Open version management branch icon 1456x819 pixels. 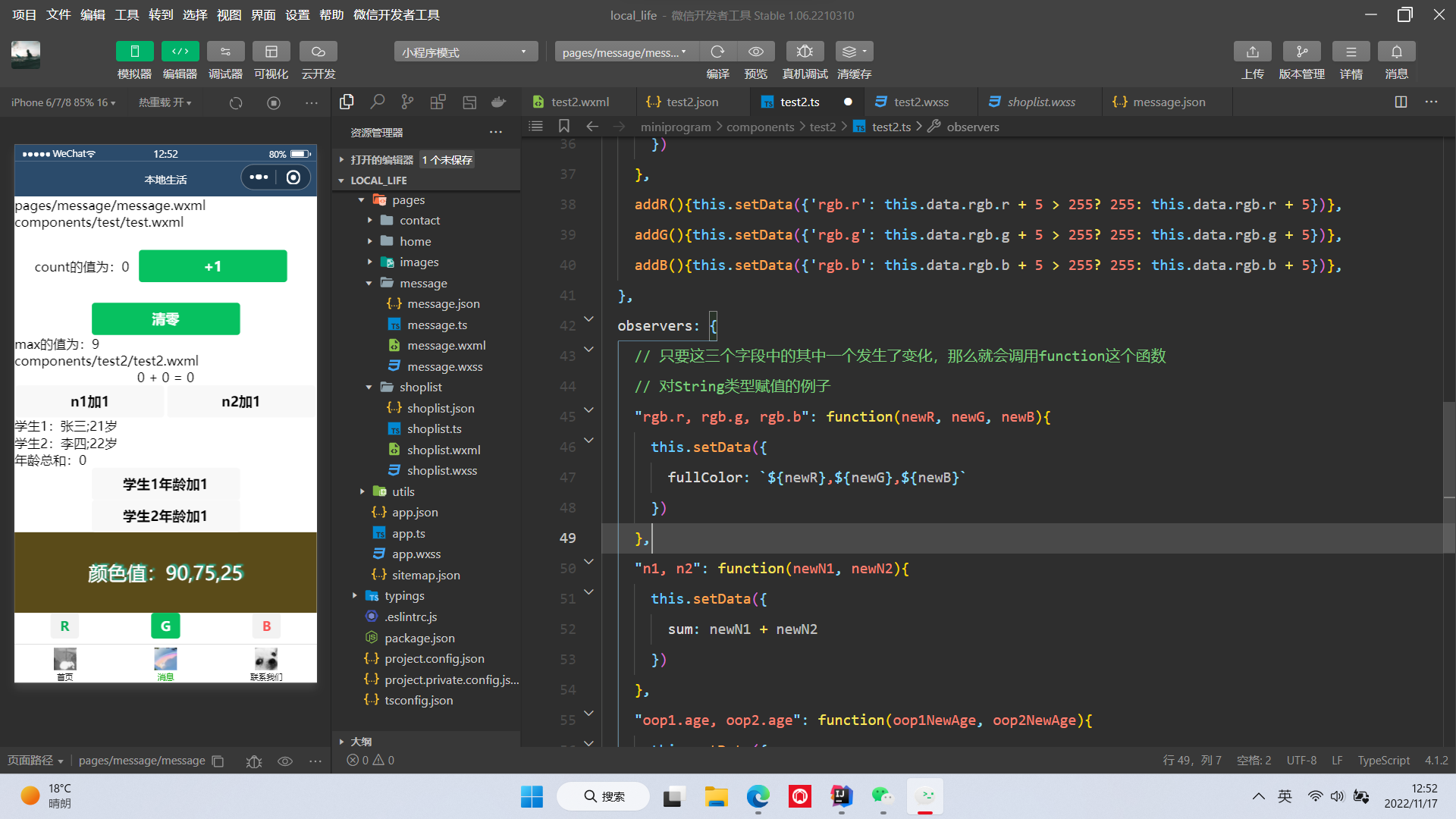coord(1301,52)
